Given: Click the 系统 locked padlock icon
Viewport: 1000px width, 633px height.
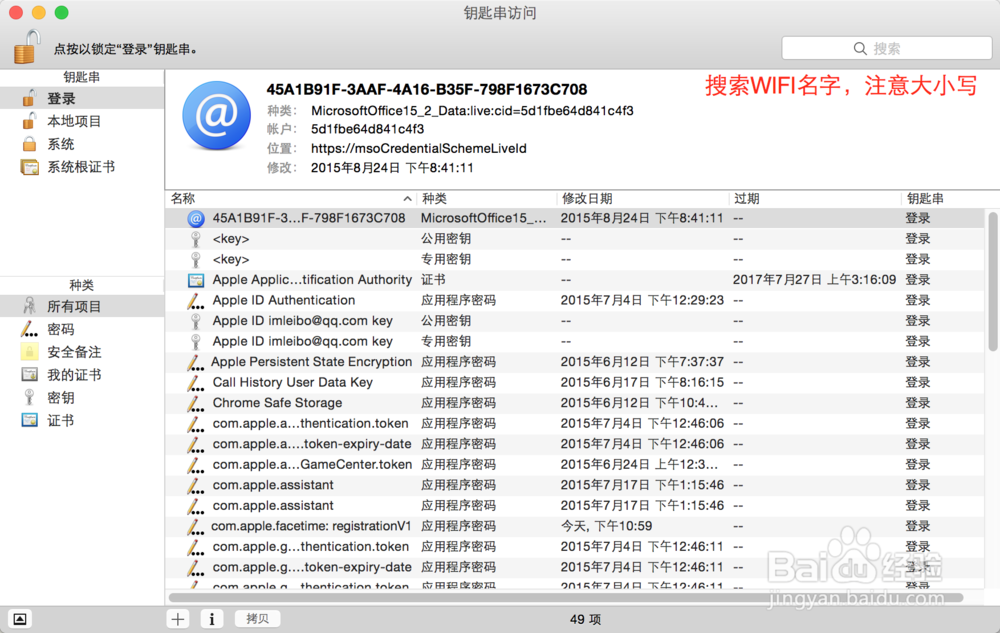Looking at the screenshot, I should [29, 143].
